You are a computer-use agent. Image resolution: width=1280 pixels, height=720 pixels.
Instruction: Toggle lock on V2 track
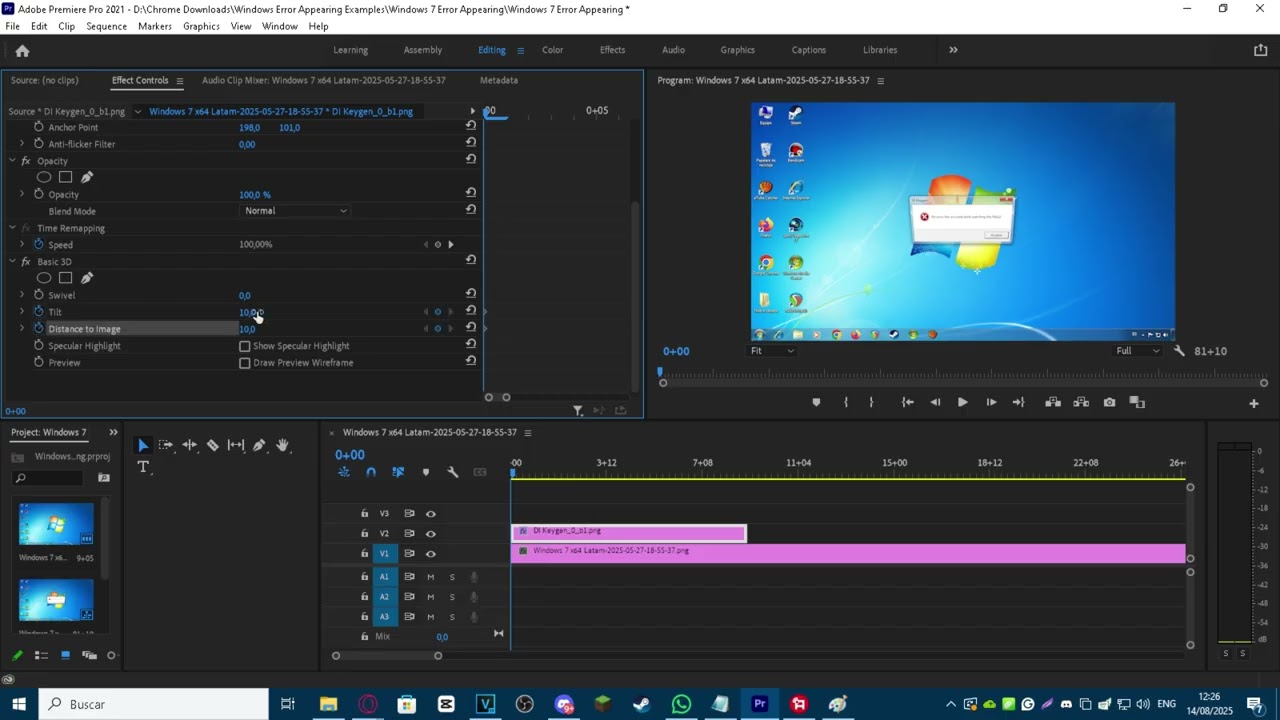click(364, 534)
